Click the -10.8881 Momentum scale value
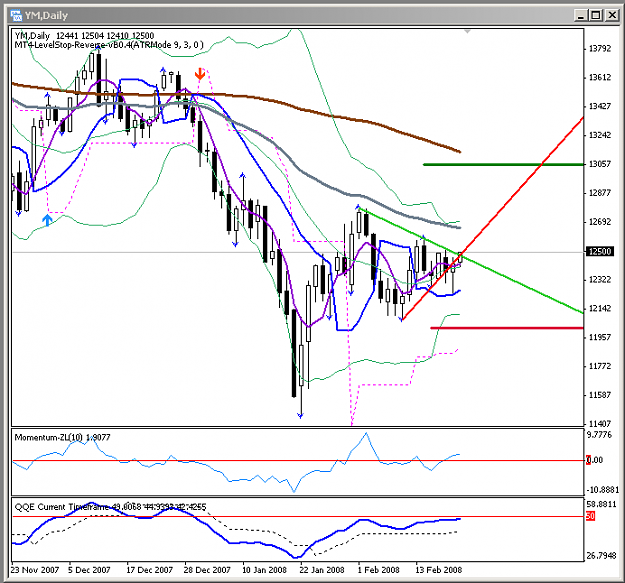625x583 pixels. (x=602, y=490)
